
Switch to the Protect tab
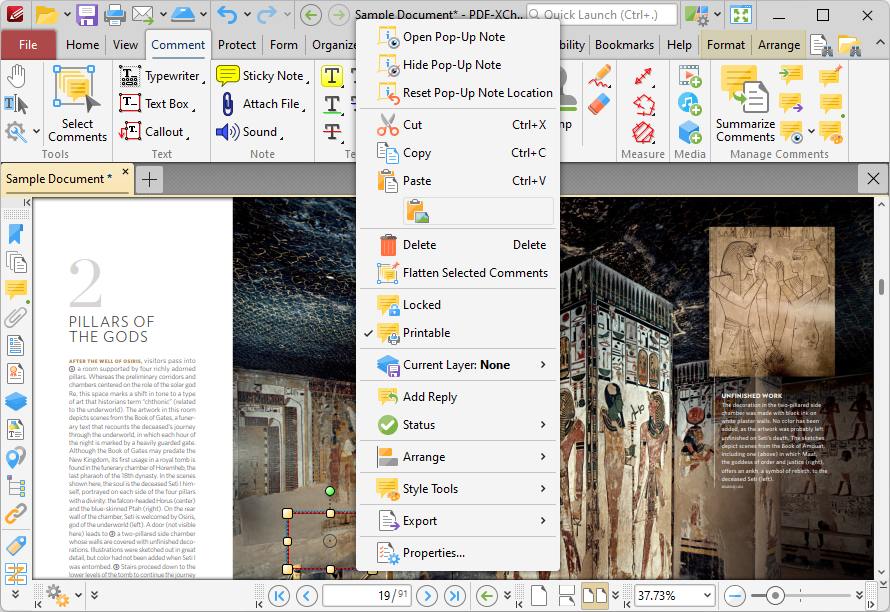pos(237,45)
